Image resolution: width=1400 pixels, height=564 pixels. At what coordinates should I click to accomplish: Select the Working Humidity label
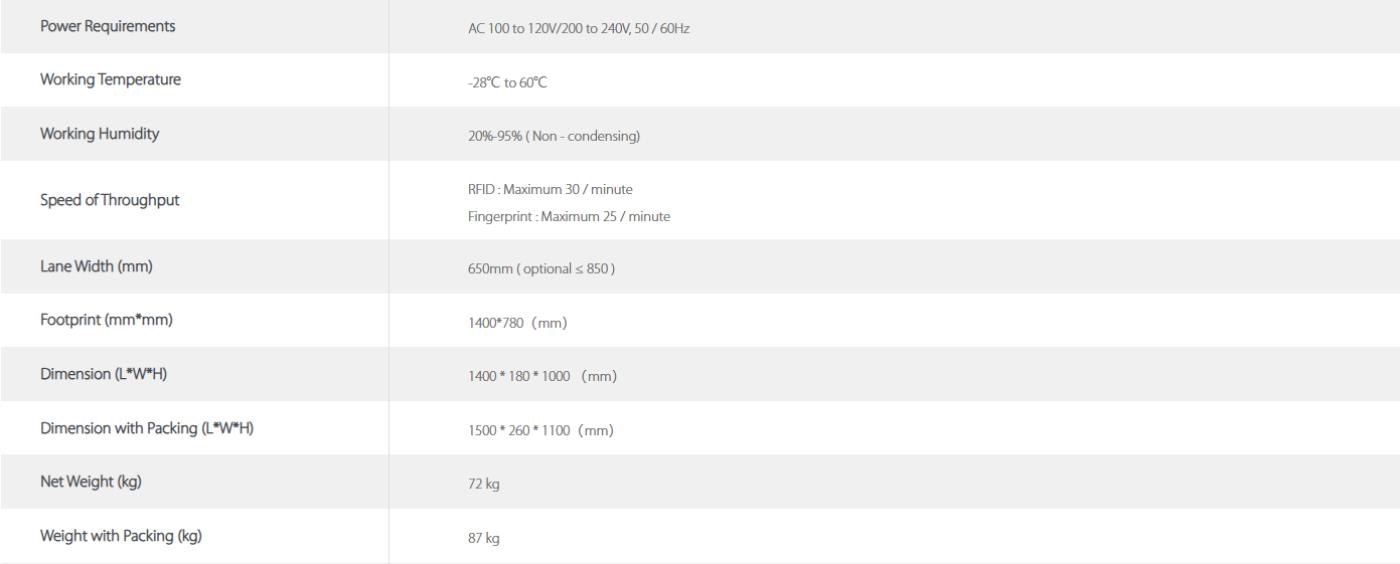coord(102,135)
